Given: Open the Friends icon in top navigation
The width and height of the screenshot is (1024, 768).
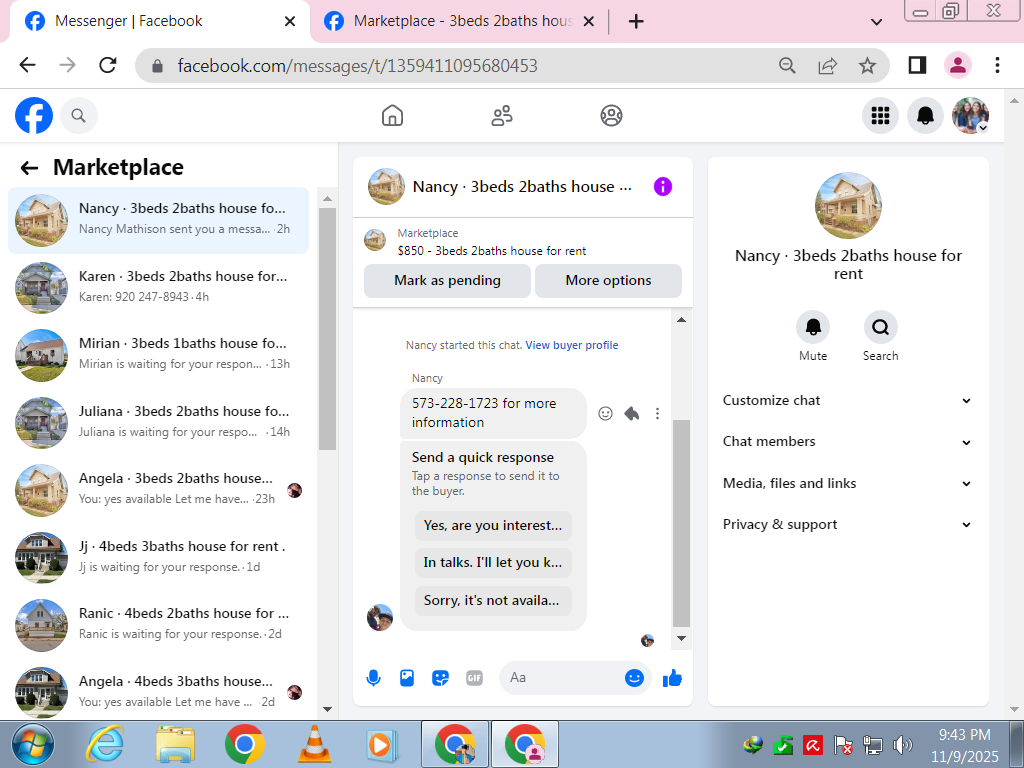Looking at the screenshot, I should pyautogui.click(x=502, y=116).
